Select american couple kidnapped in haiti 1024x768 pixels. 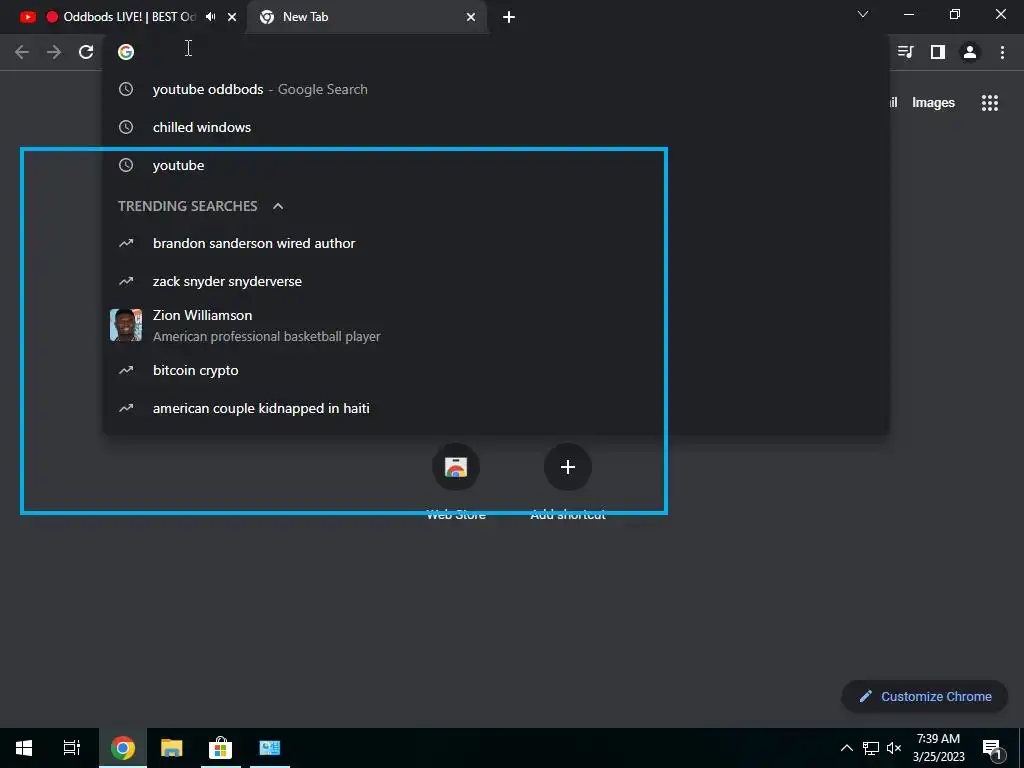(x=496, y=408)
